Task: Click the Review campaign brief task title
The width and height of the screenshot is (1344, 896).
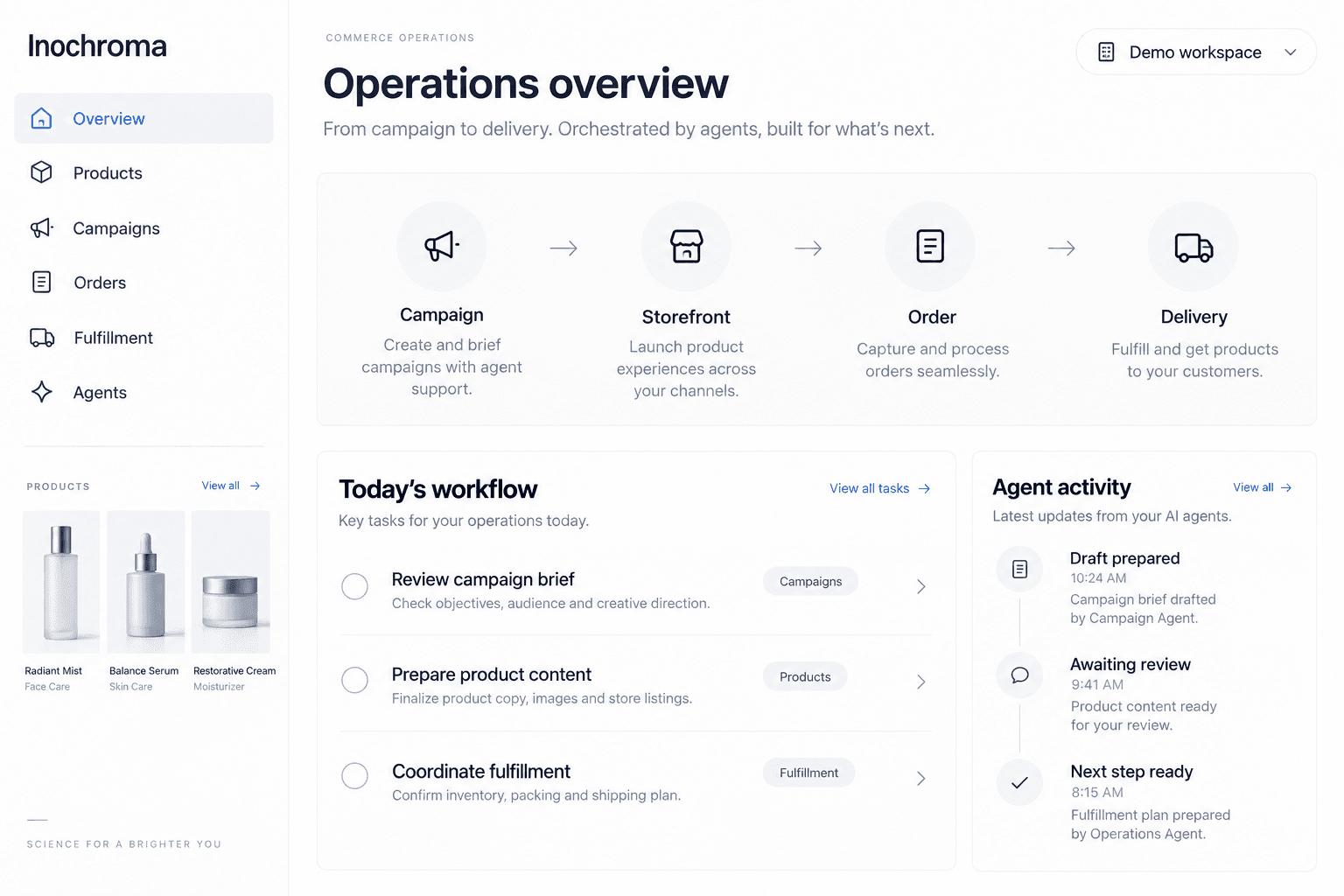Action: point(483,579)
